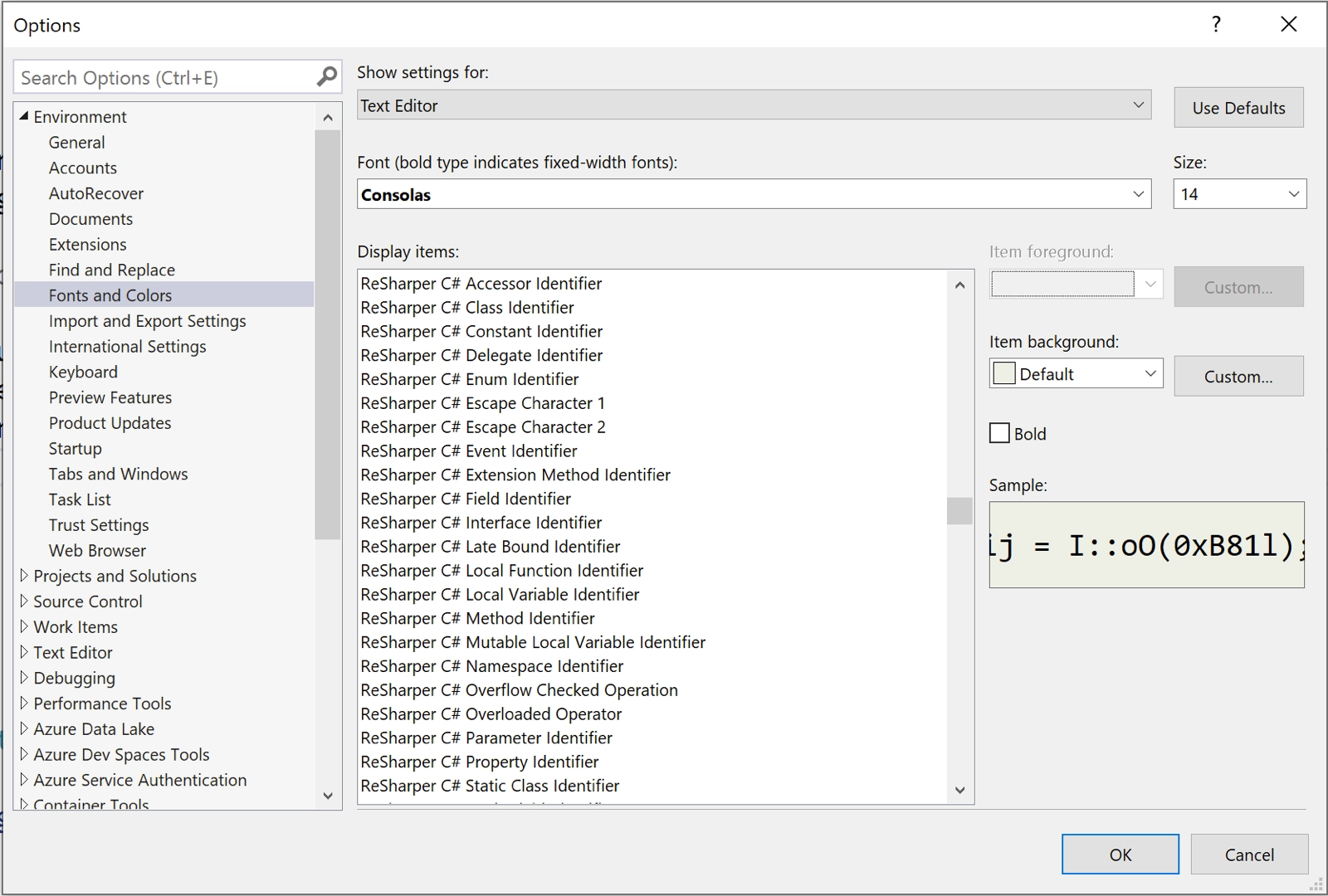
Task: Focus the Search Options field
Action: coord(164,77)
